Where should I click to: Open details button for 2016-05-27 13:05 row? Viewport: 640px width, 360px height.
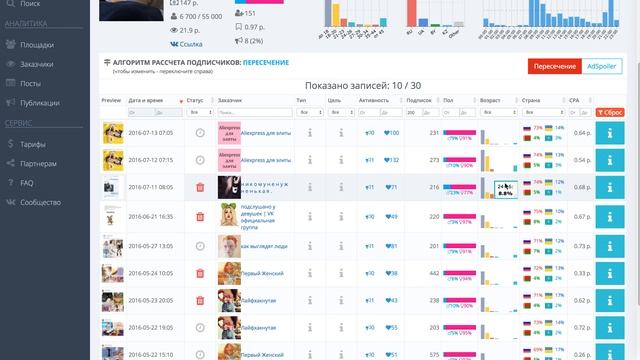coord(610,246)
